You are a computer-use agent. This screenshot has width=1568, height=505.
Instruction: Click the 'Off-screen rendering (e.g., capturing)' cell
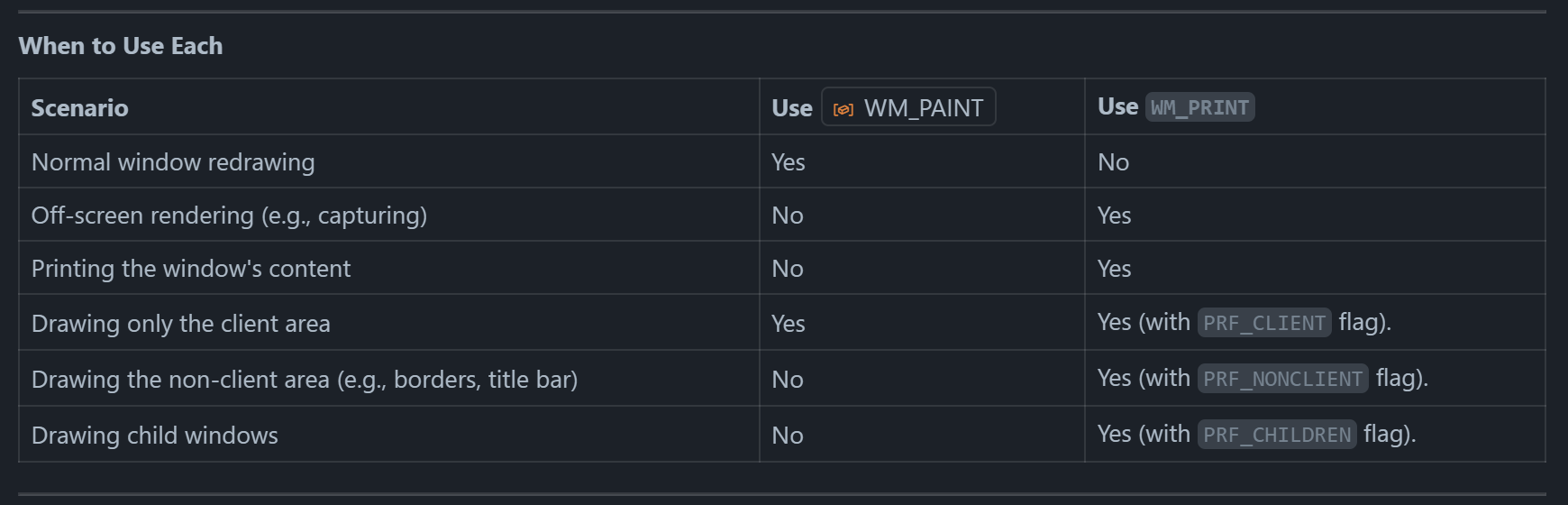point(229,216)
